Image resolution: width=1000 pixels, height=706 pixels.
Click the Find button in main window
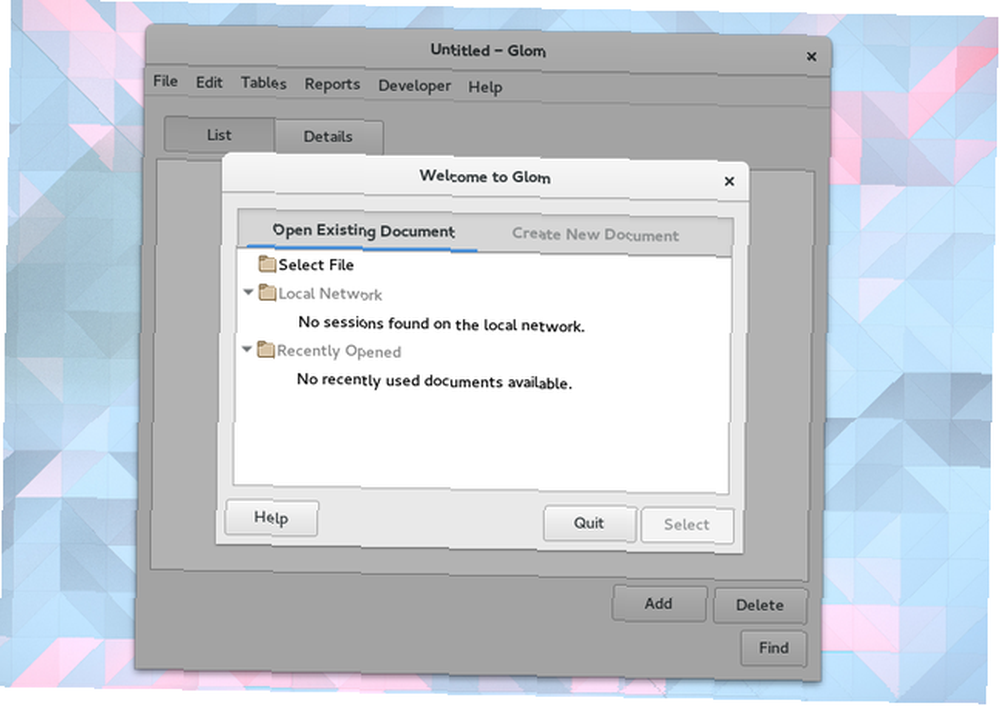point(774,648)
